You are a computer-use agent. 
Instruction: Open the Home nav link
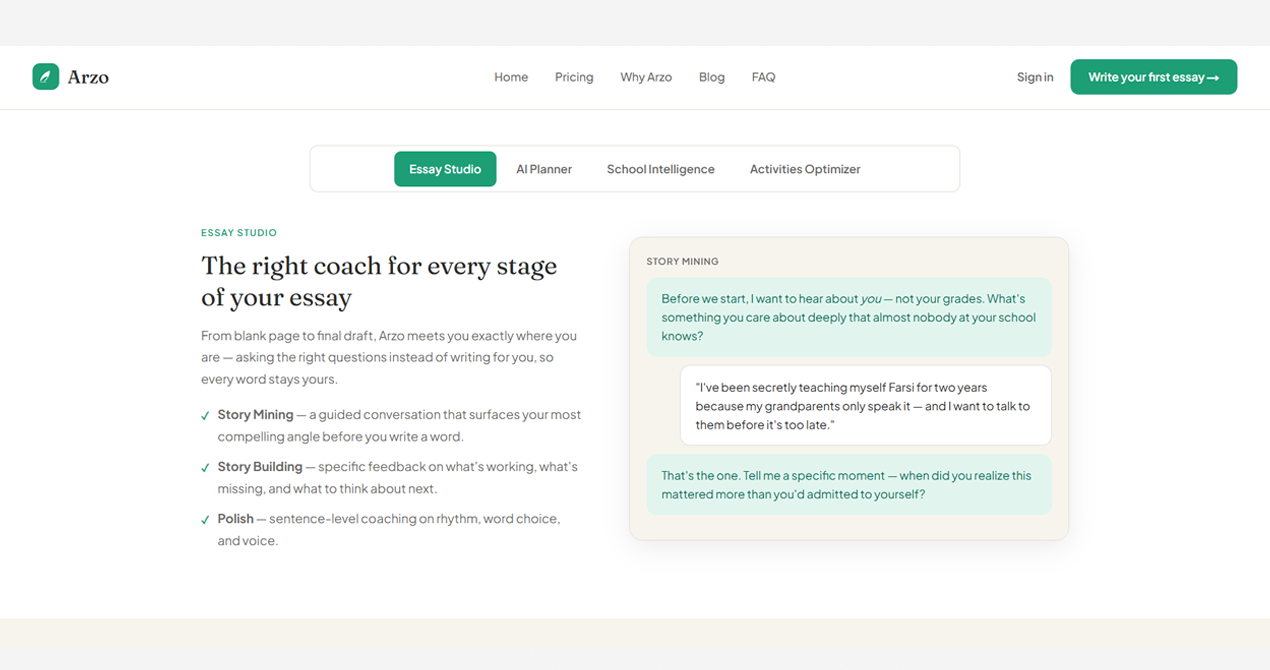pyautogui.click(x=511, y=77)
